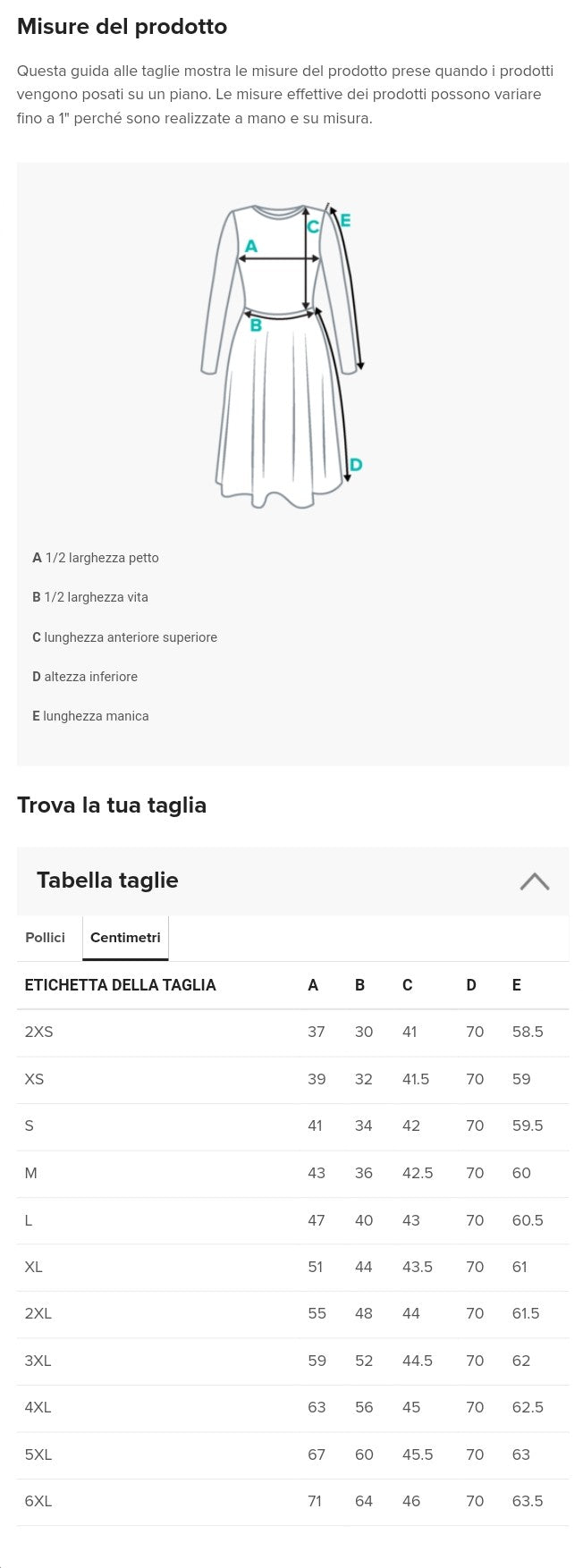Click the E column header in table

click(x=517, y=985)
